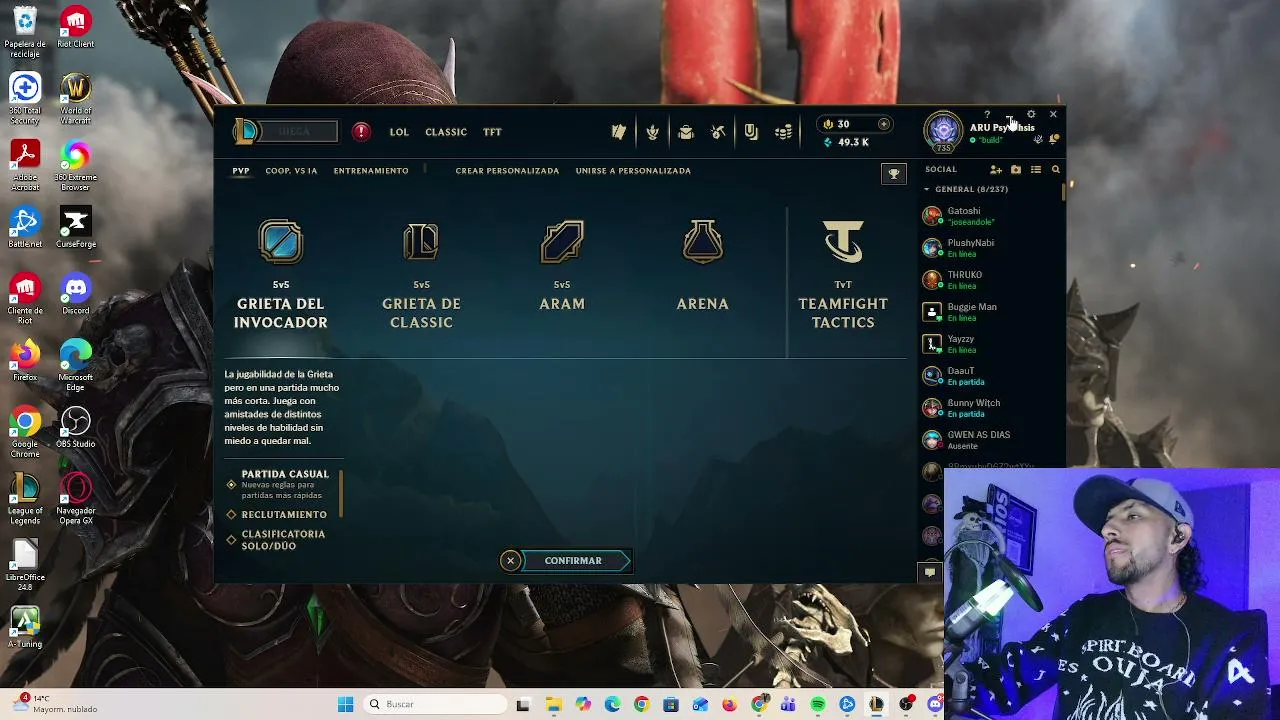
Task: Open the notifications bell icon
Action: point(1053,140)
